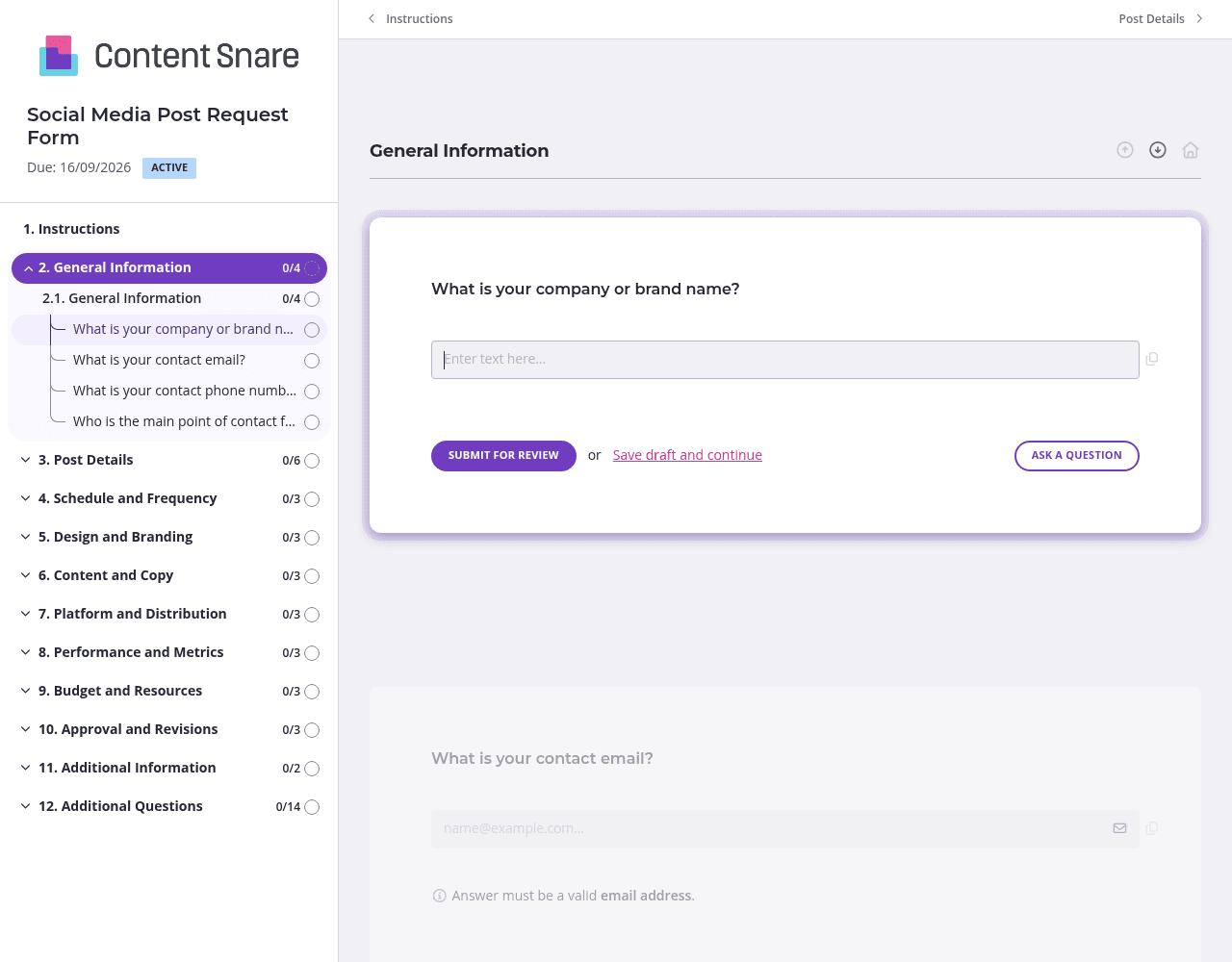Expand the 3. Post Details section
The image size is (1232, 962).
pos(26,460)
